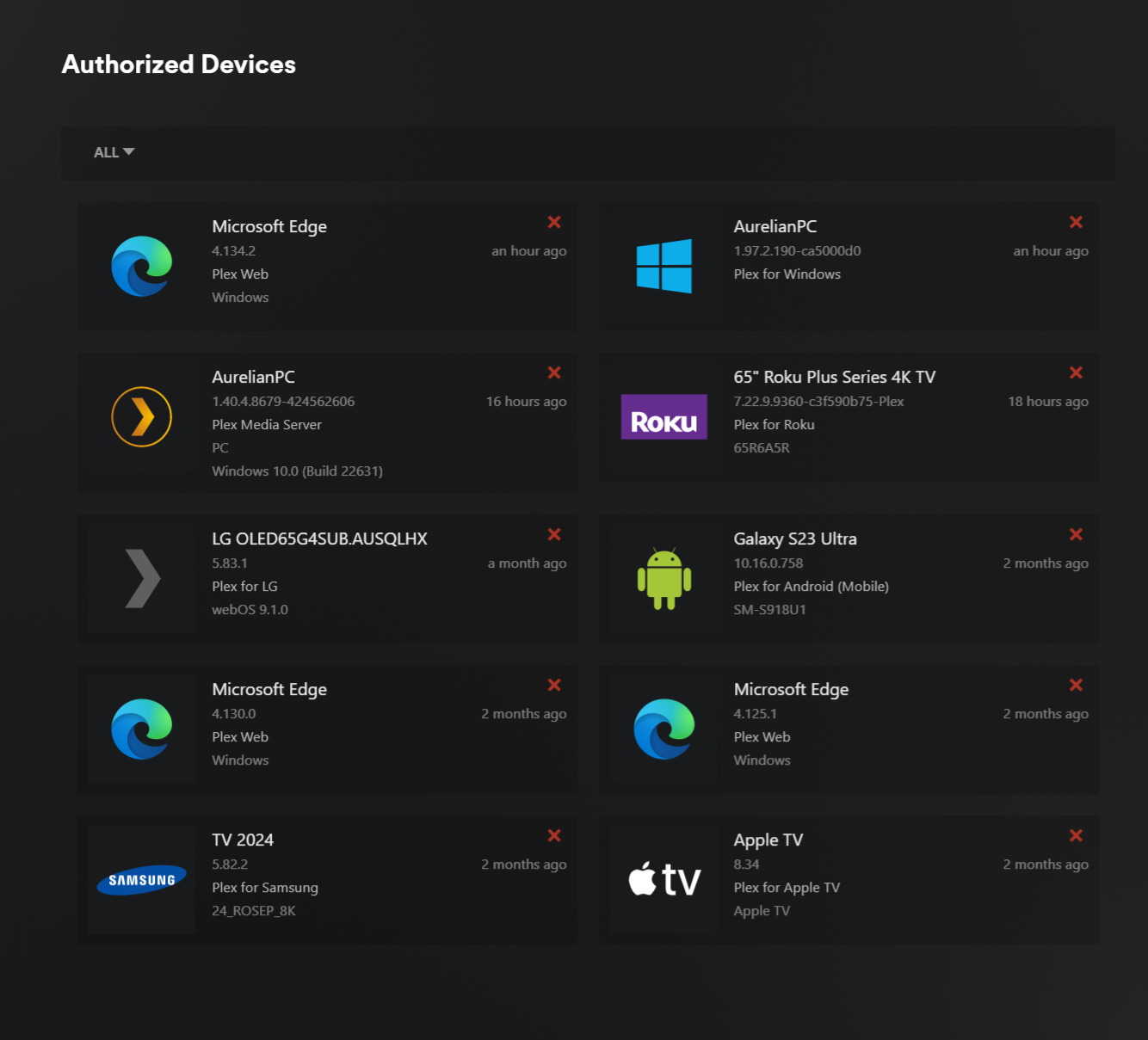Viewport: 1148px width, 1040px height.
Task: Click the Plex for Apple TV label
Action: click(787, 888)
